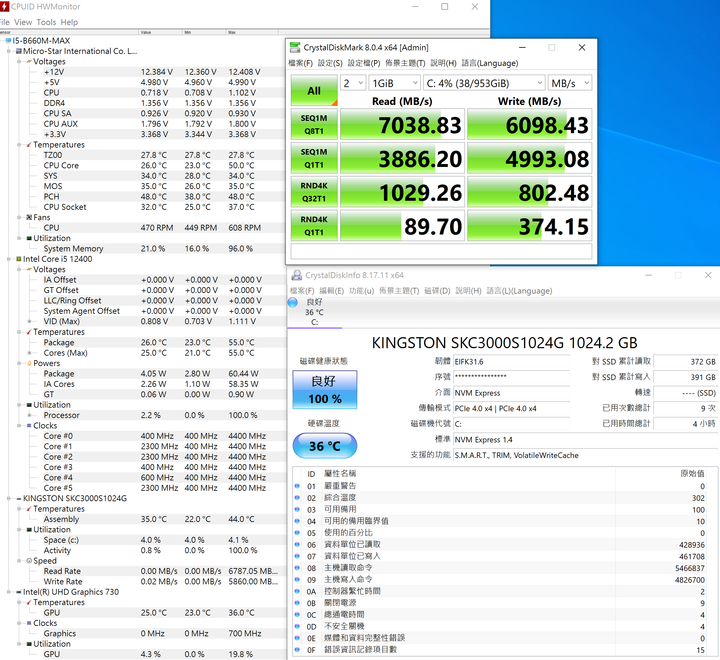Screen dimensions: 720x660
Task: Collapse the Intel(R) UHD Graphics 730 node
Action: (9, 592)
